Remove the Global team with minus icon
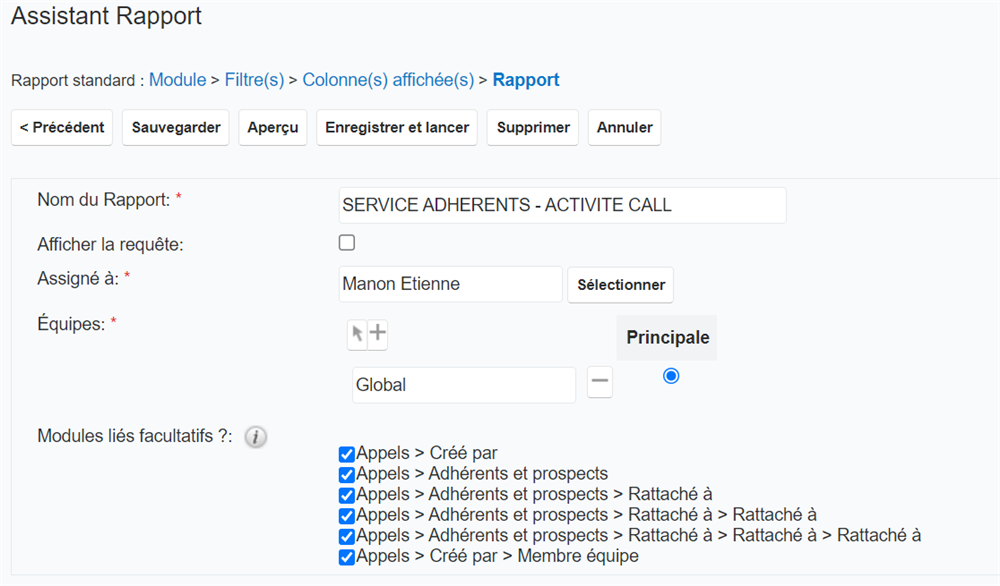Screen dimensions: 1000x586 tap(600, 383)
